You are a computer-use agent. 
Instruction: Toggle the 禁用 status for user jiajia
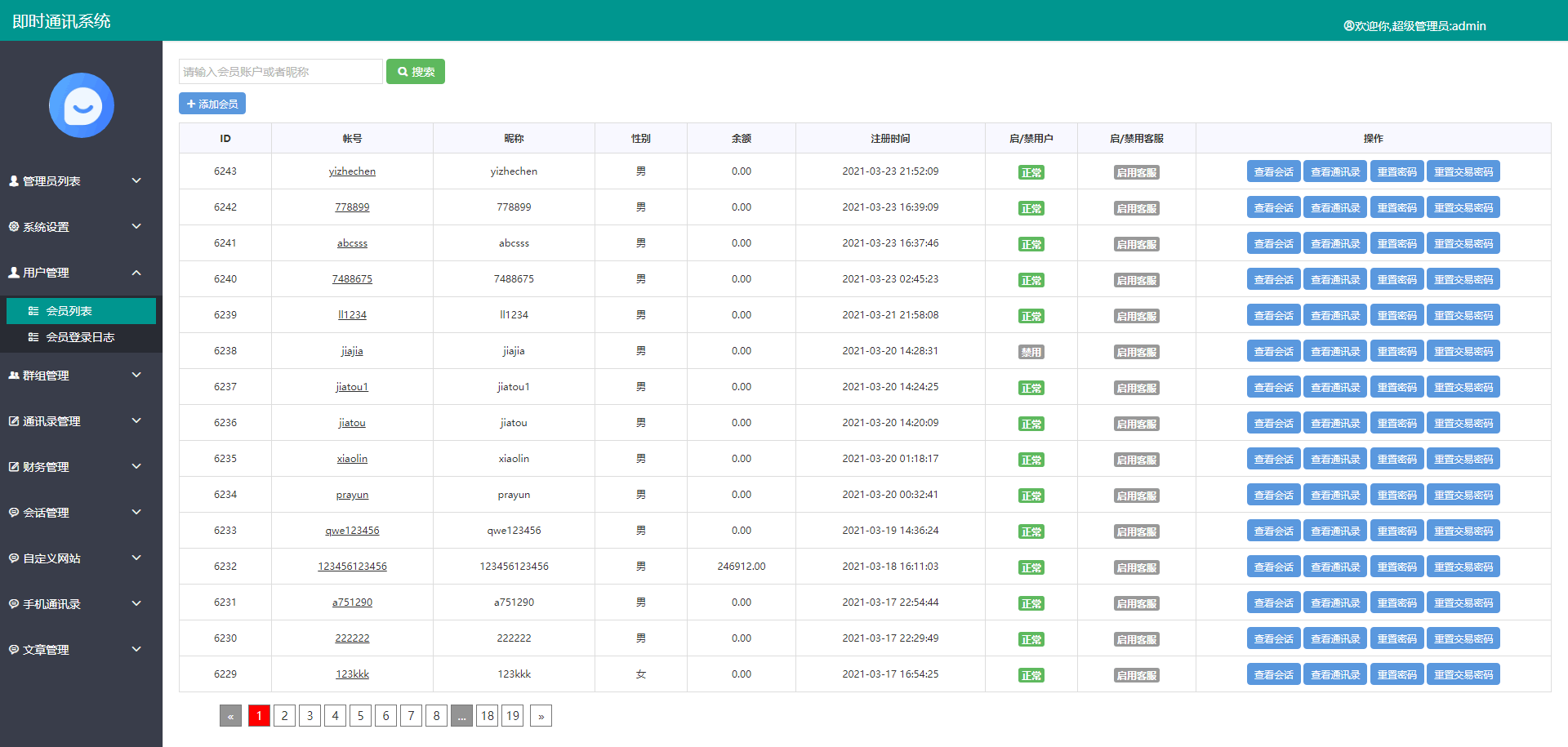click(x=1031, y=353)
